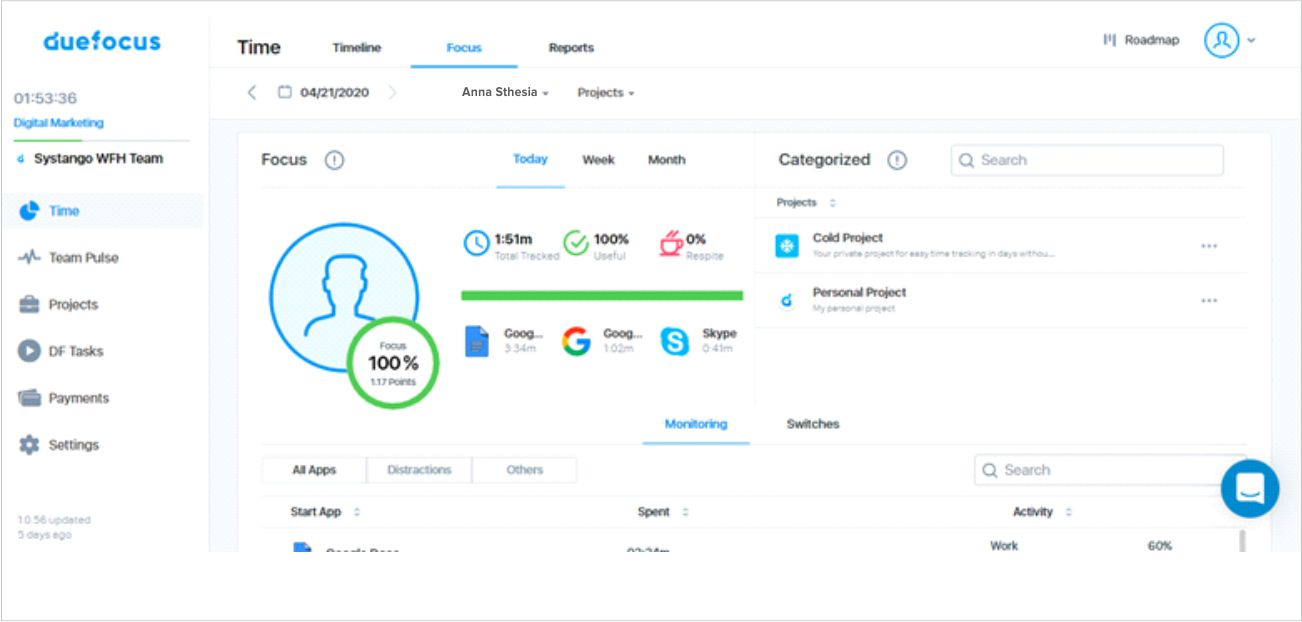Open Payments wallet icon
Viewport: 1302px width, 622px height.
[x=29, y=398]
